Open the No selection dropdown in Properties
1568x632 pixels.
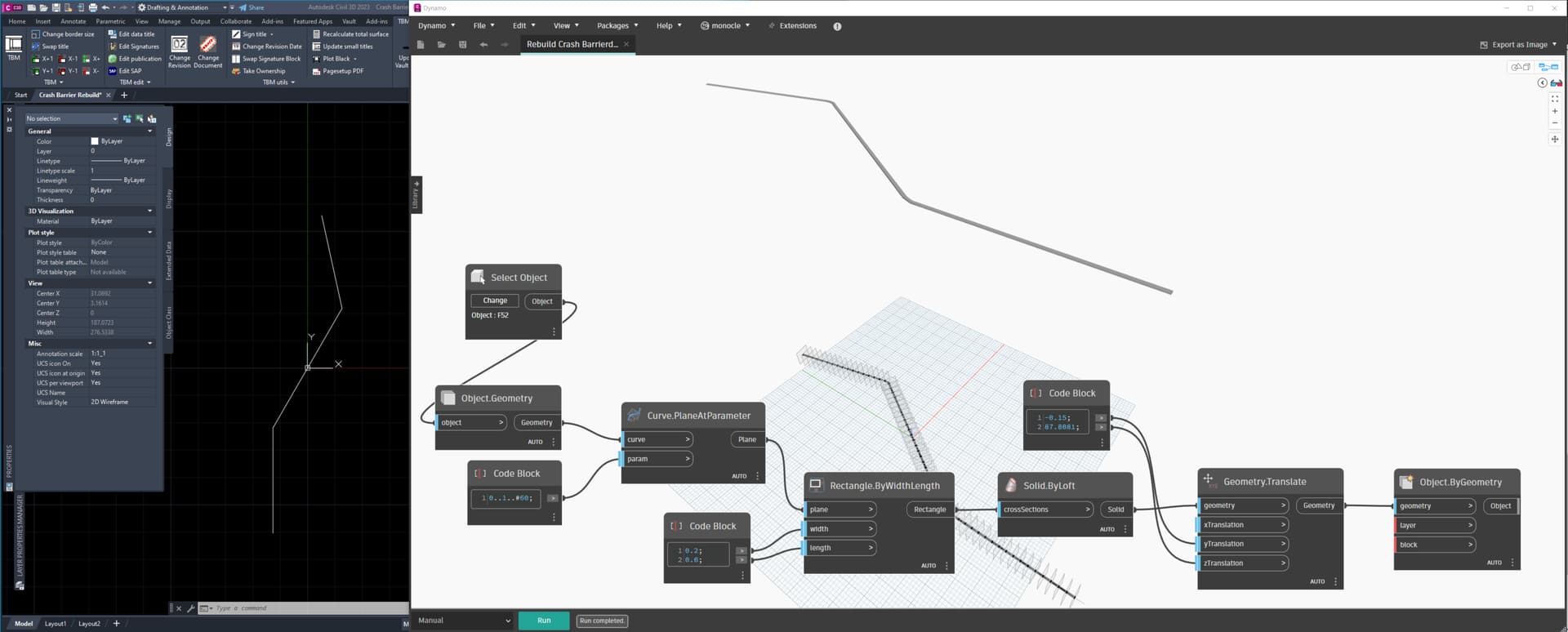pyautogui.click(x=71, y=118)
